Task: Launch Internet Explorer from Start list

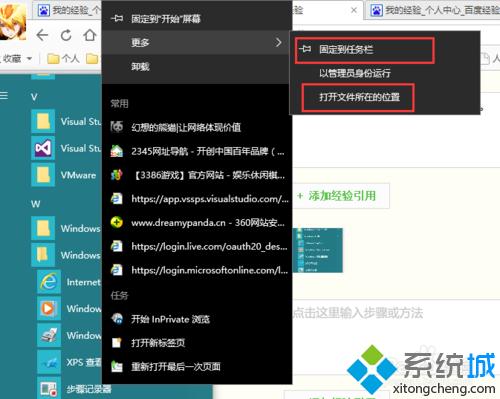Action: click(x=69, y=282)
